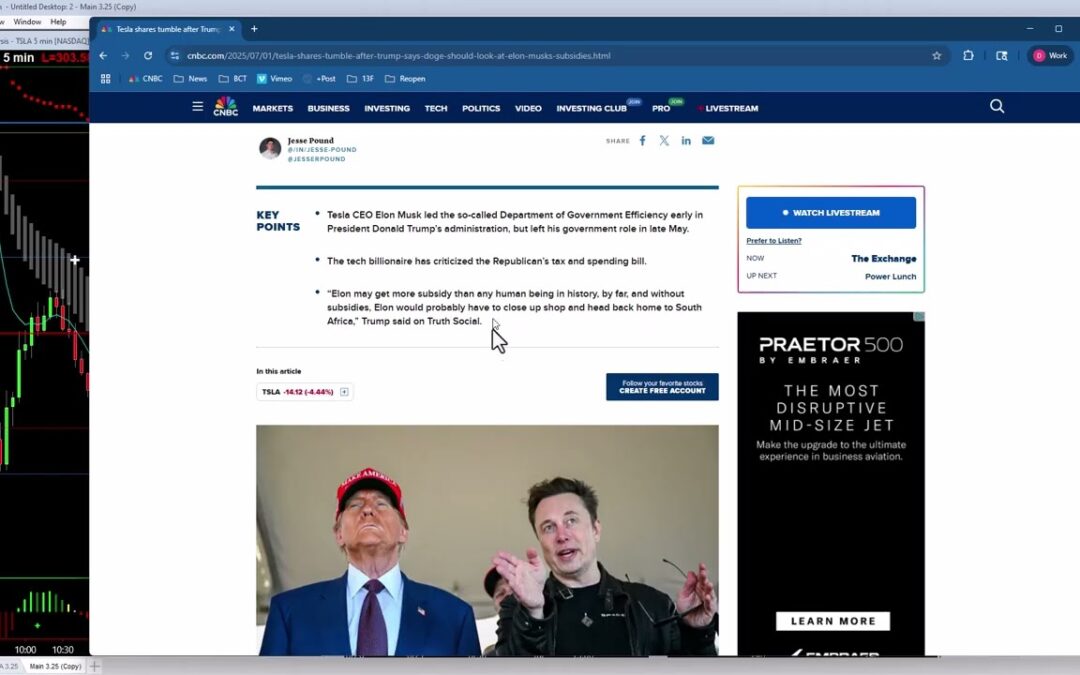Image resolution: width=1080 pixels, height=675 pixels.
Task: Add TSLA to watchlist plus icon
Action: [x=344, y=392]
